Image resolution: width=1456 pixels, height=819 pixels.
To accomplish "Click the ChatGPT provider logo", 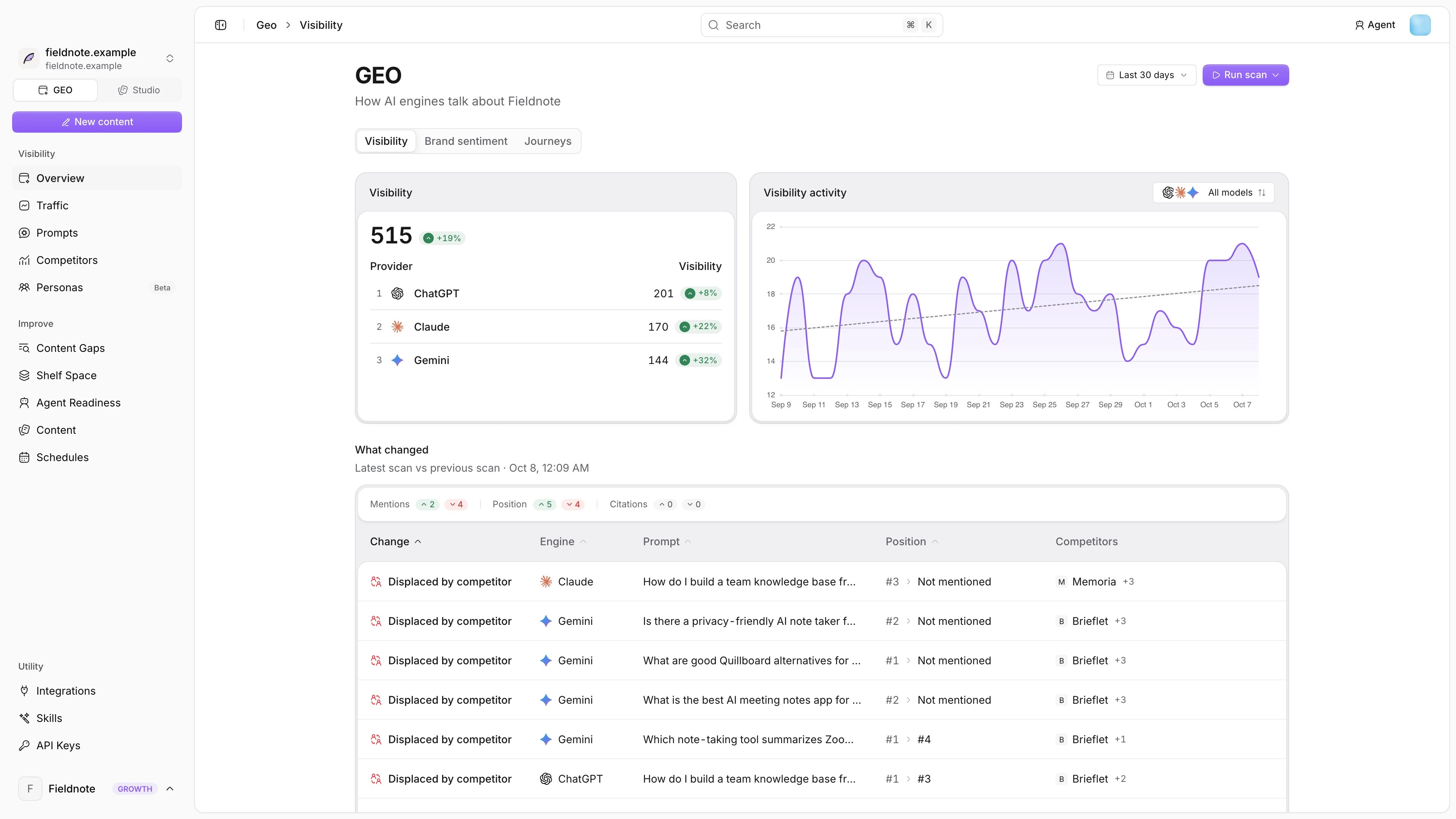I will pyautogui.click(x=397, y=293).
